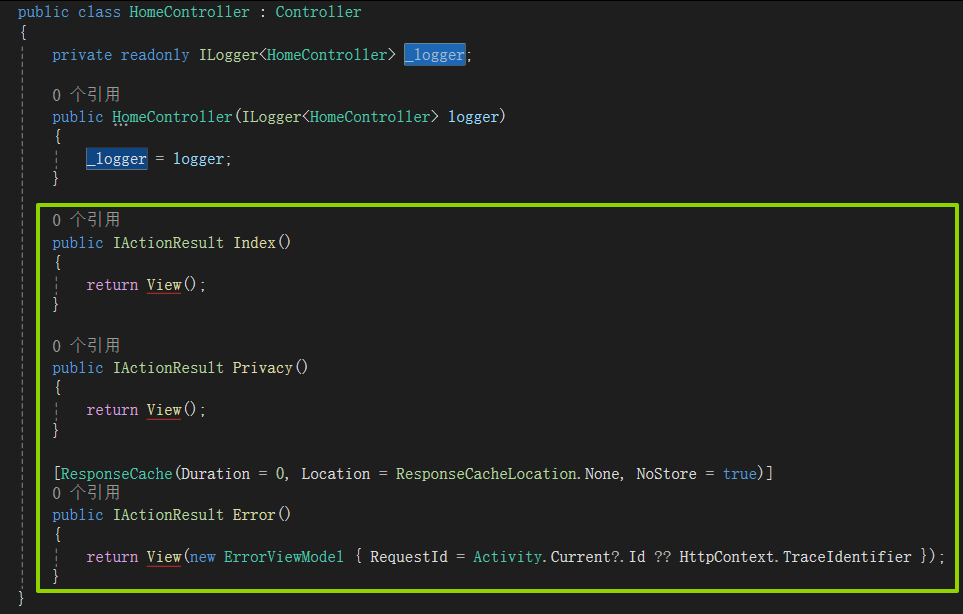Viewport: 963px width, 614px height.
Task: Click the Activity class name
Action: (x=507, y=557)
